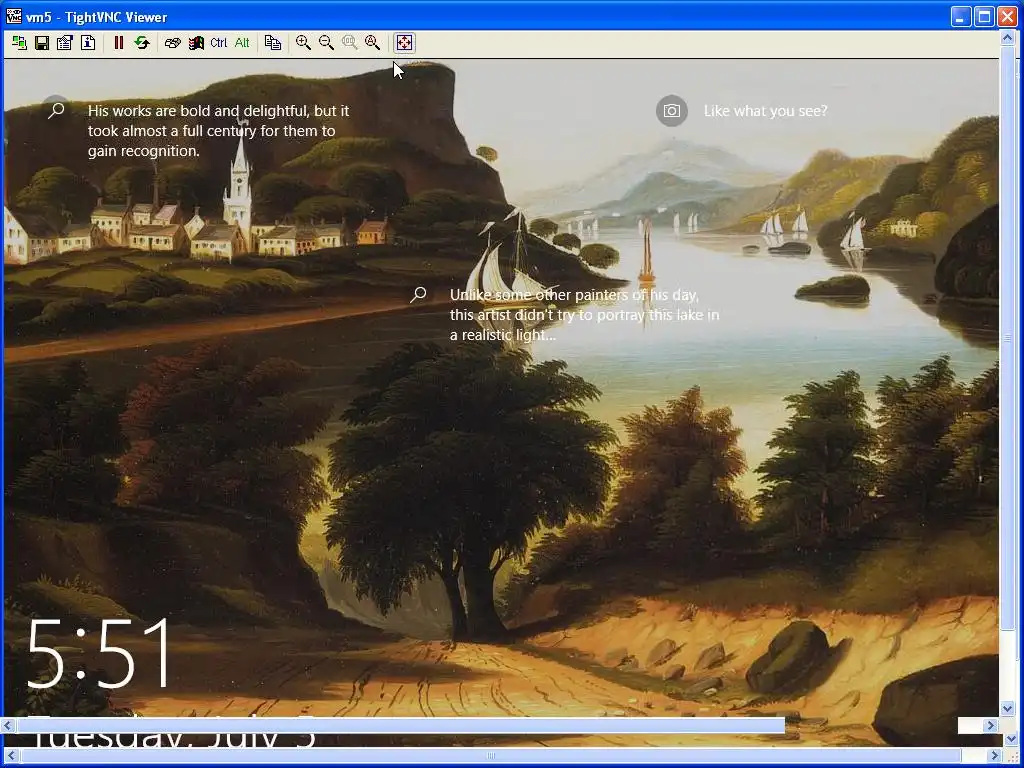
Task: Click the bottom outer horizontal scrollbar thumb
Action: (x=491, y=756)
